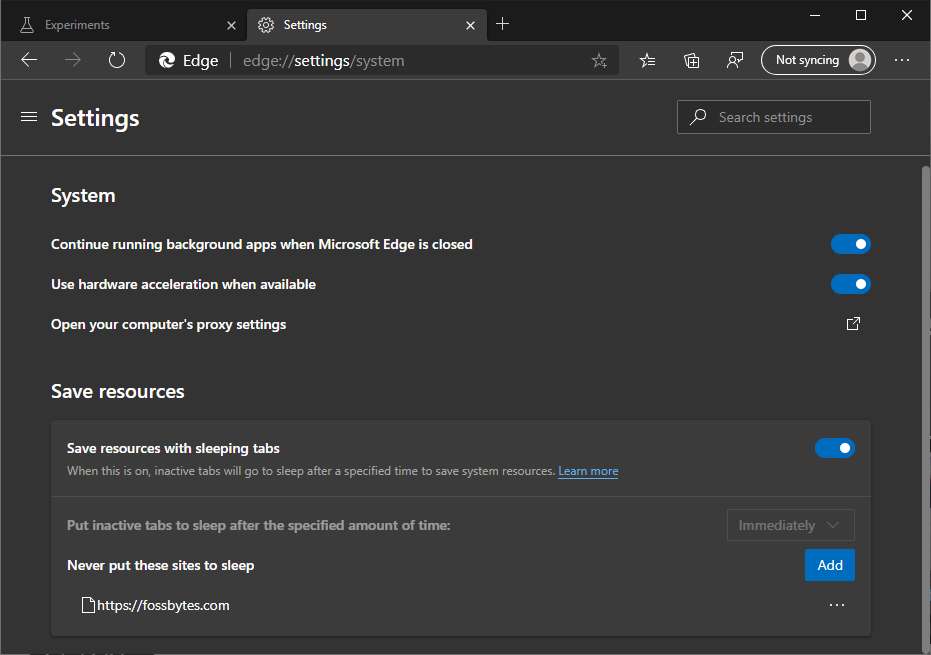Open the Learn more link
This screenshot has width=931, height=655.
point(588,470)
